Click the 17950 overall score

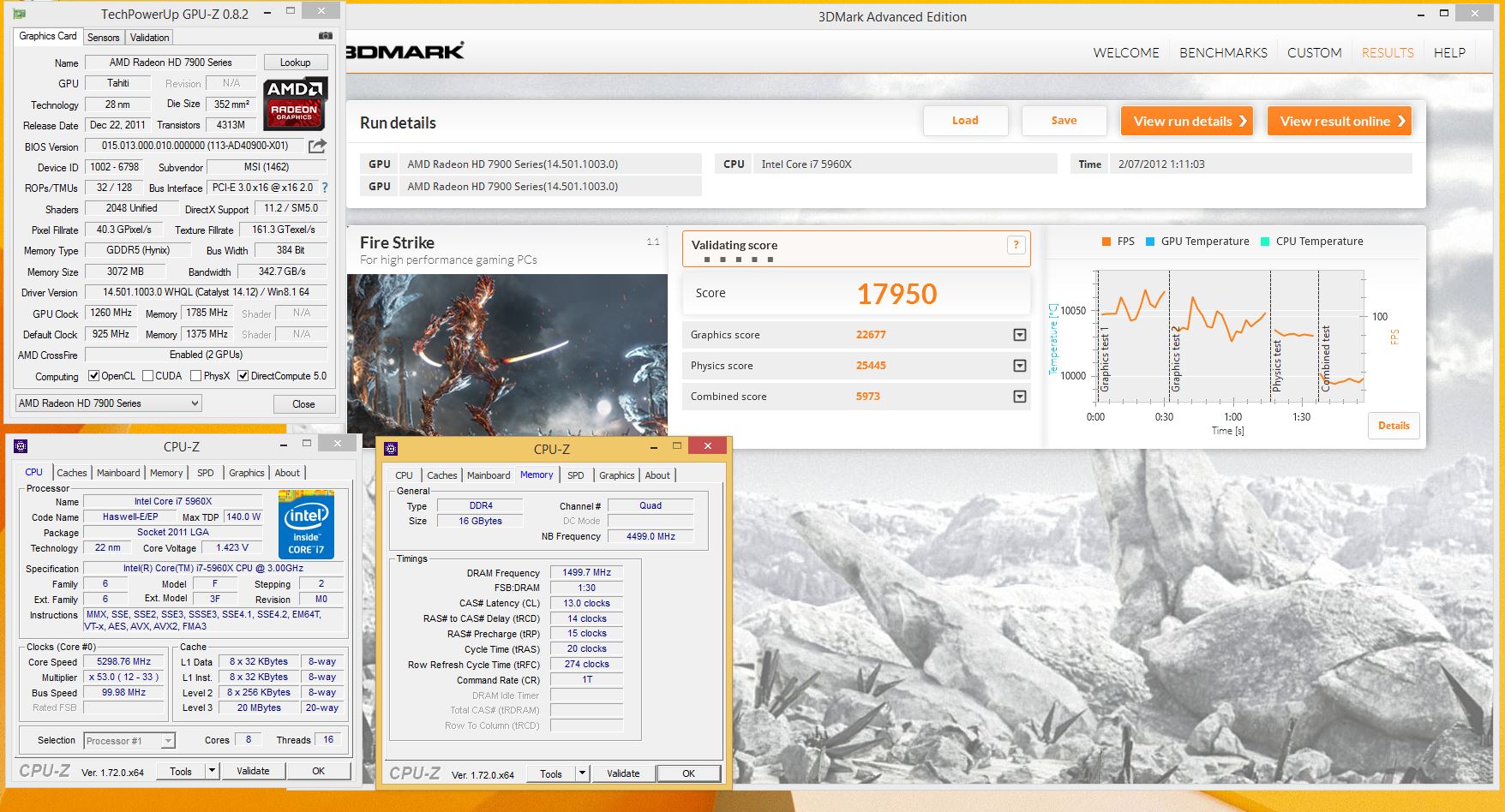(896, 294)
